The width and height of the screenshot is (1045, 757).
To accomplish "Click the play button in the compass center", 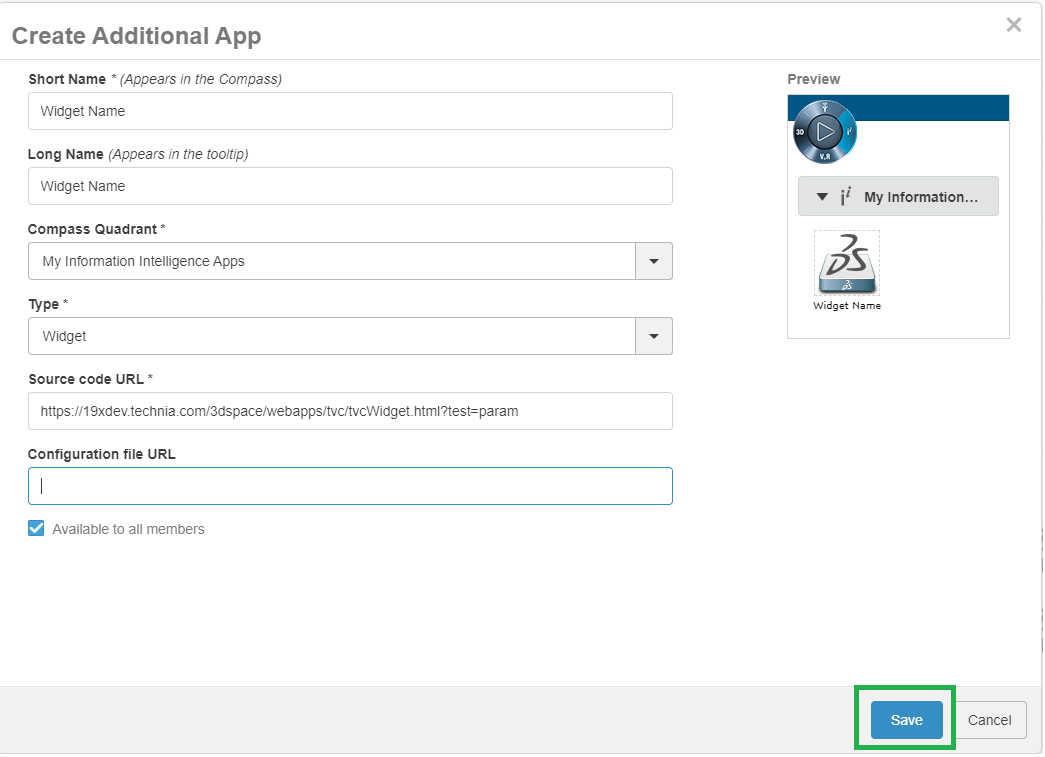I will (x=825, y=132).
